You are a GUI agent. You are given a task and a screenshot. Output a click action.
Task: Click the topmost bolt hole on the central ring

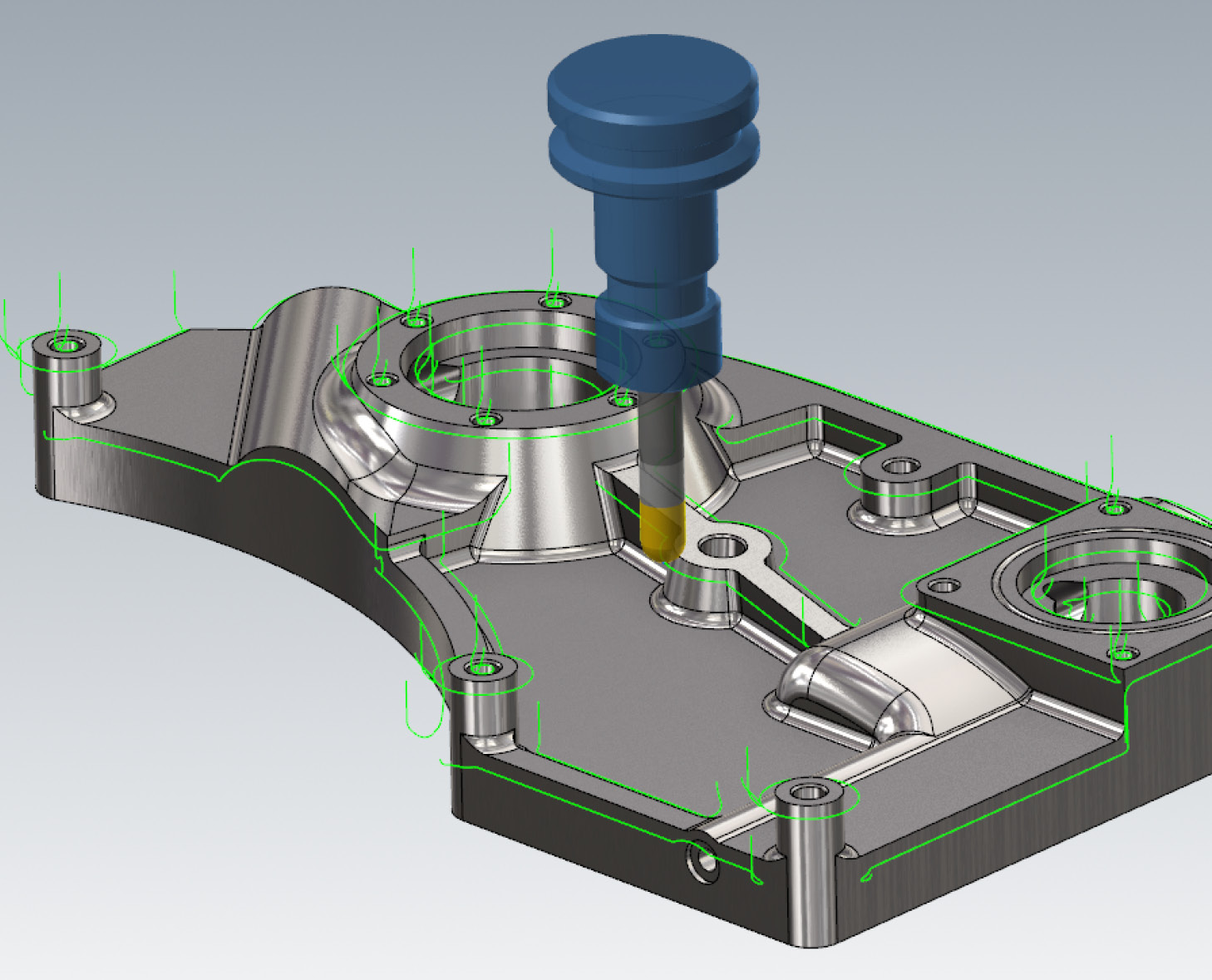pos(554,301)
